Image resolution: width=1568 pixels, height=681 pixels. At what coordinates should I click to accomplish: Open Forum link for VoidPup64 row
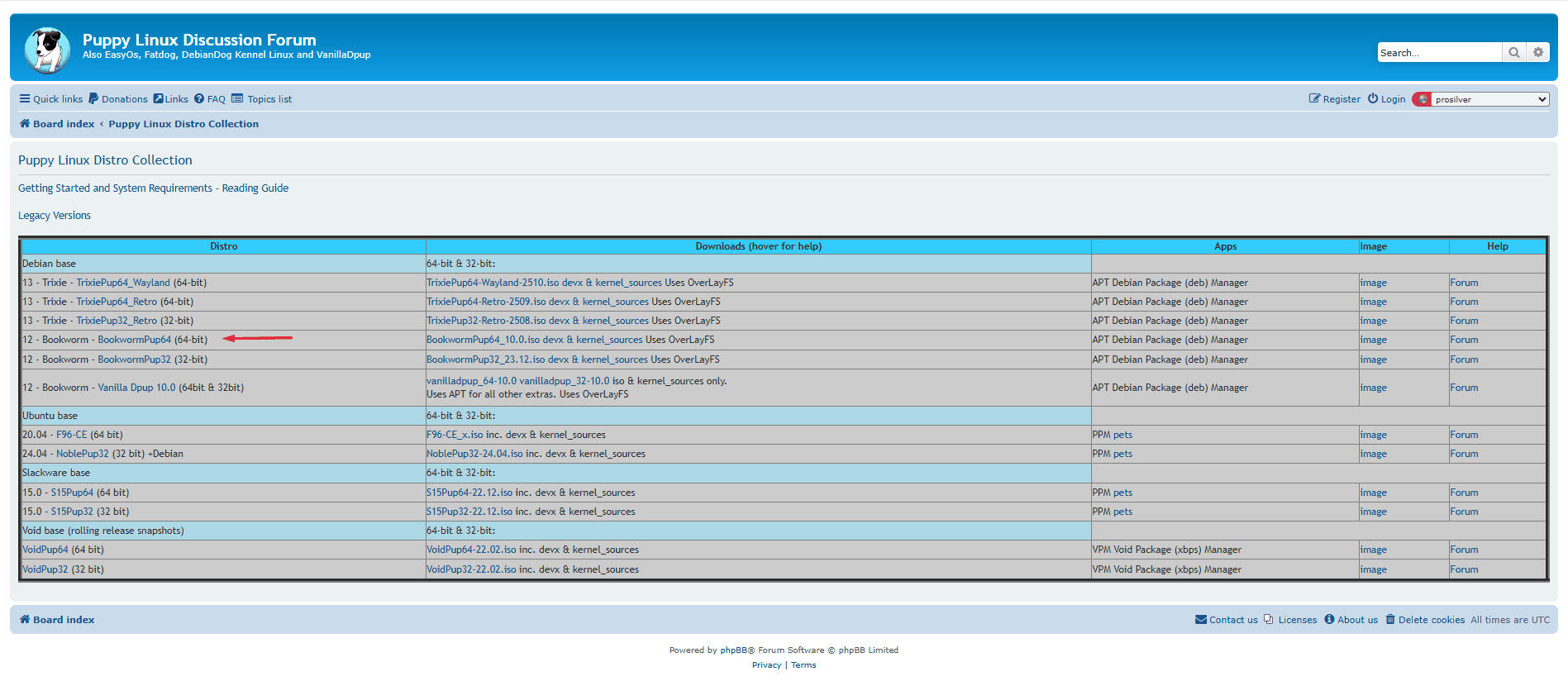click(x=1464, y=550)
